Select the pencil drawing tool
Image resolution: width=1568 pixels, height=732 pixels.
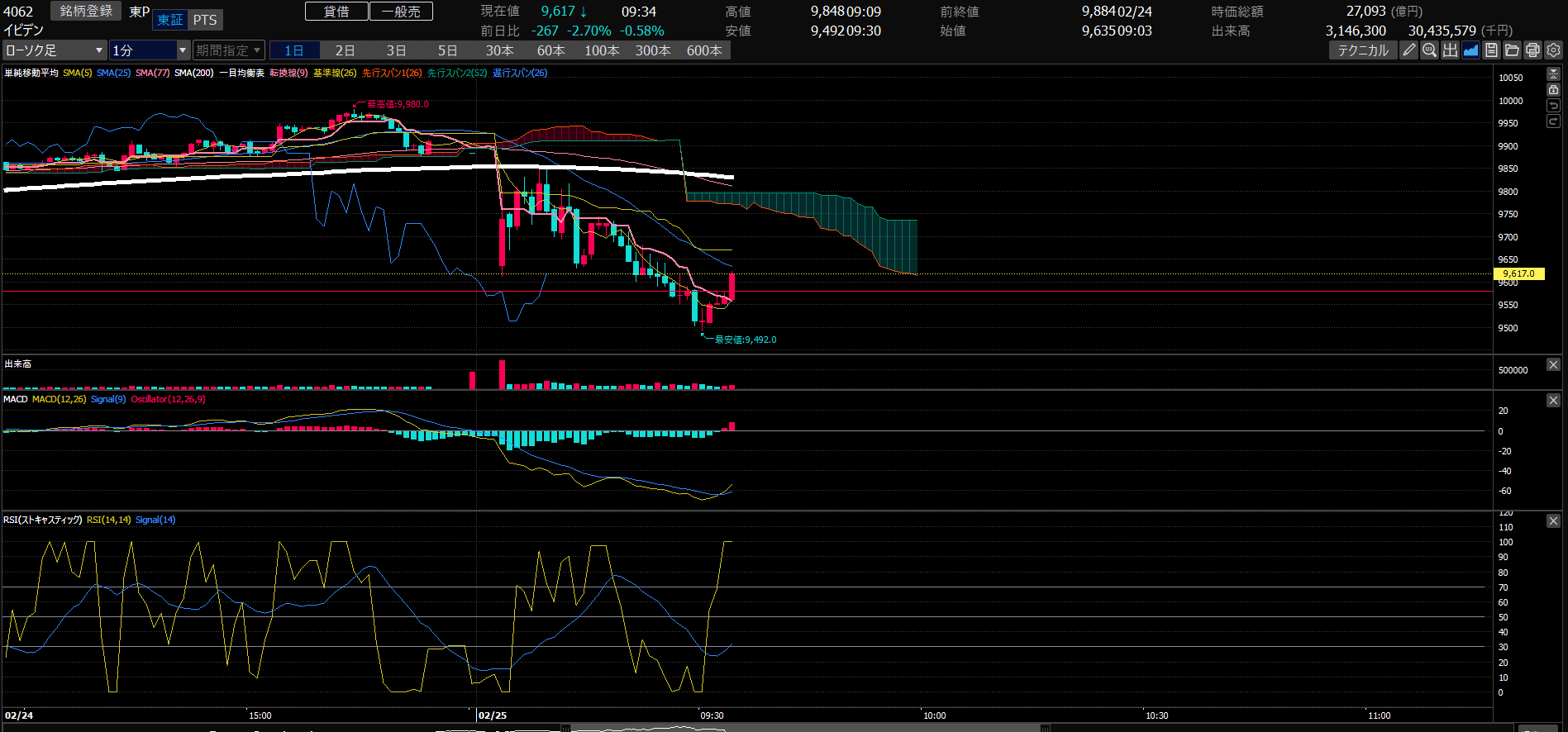pyautogui.click(x=1409, y=50)
